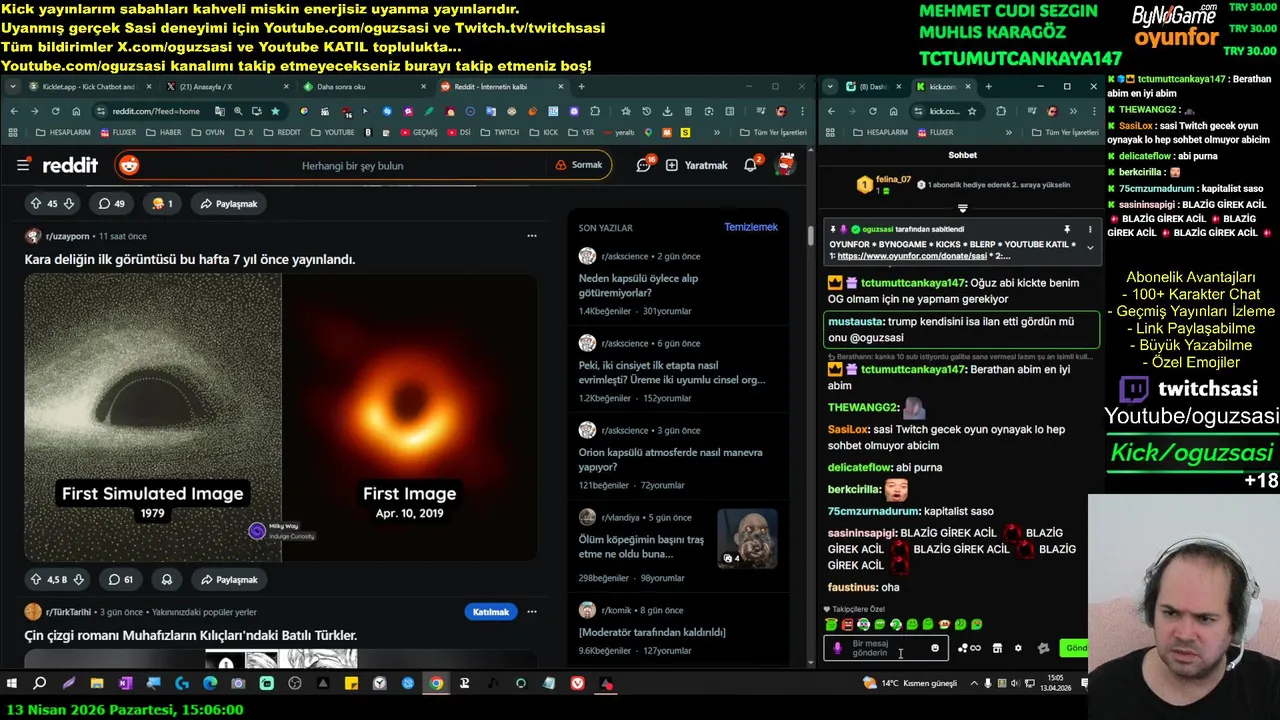Give award on black hole post
The image size is (1280, 720).
[x=166, y=579]
